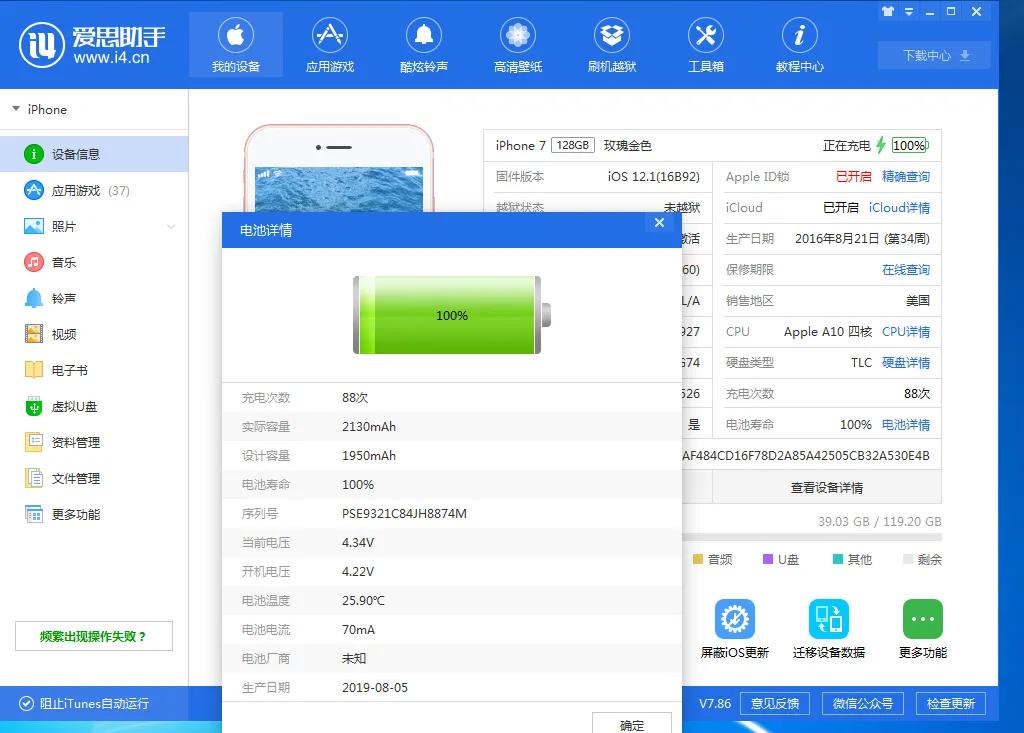Visit the 教程中心 tutorial center
1024x733 pixels.
tap(799, 44)
